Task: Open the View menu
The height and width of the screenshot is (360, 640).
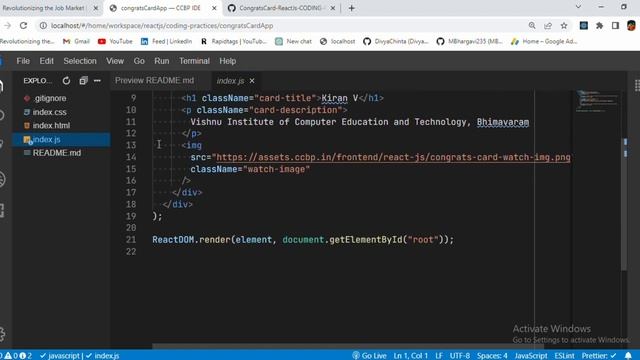Action: pyautogui.click(x=115, y=61)
